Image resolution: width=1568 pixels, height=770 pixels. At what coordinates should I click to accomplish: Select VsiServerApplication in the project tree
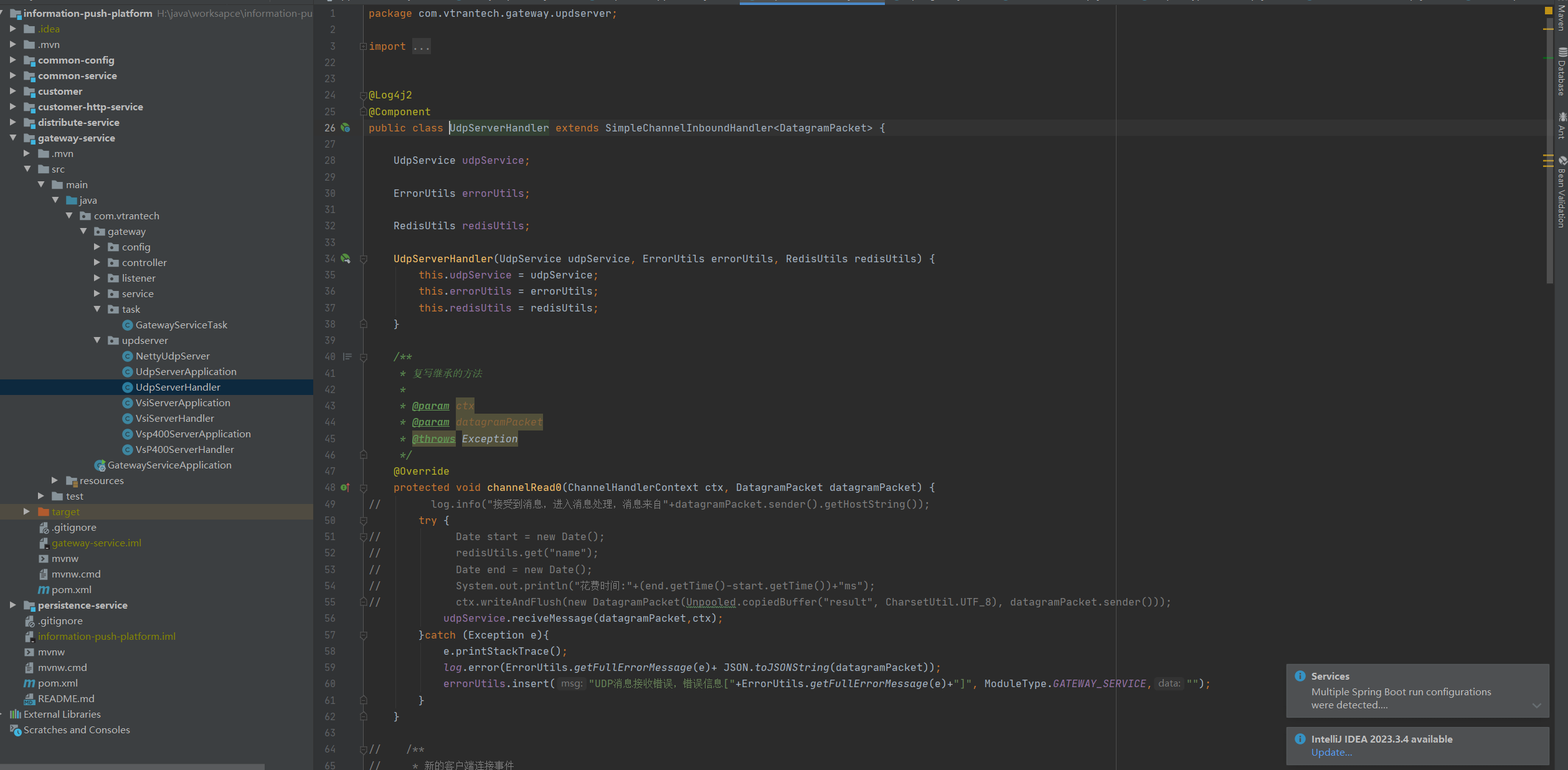(183, 403)
